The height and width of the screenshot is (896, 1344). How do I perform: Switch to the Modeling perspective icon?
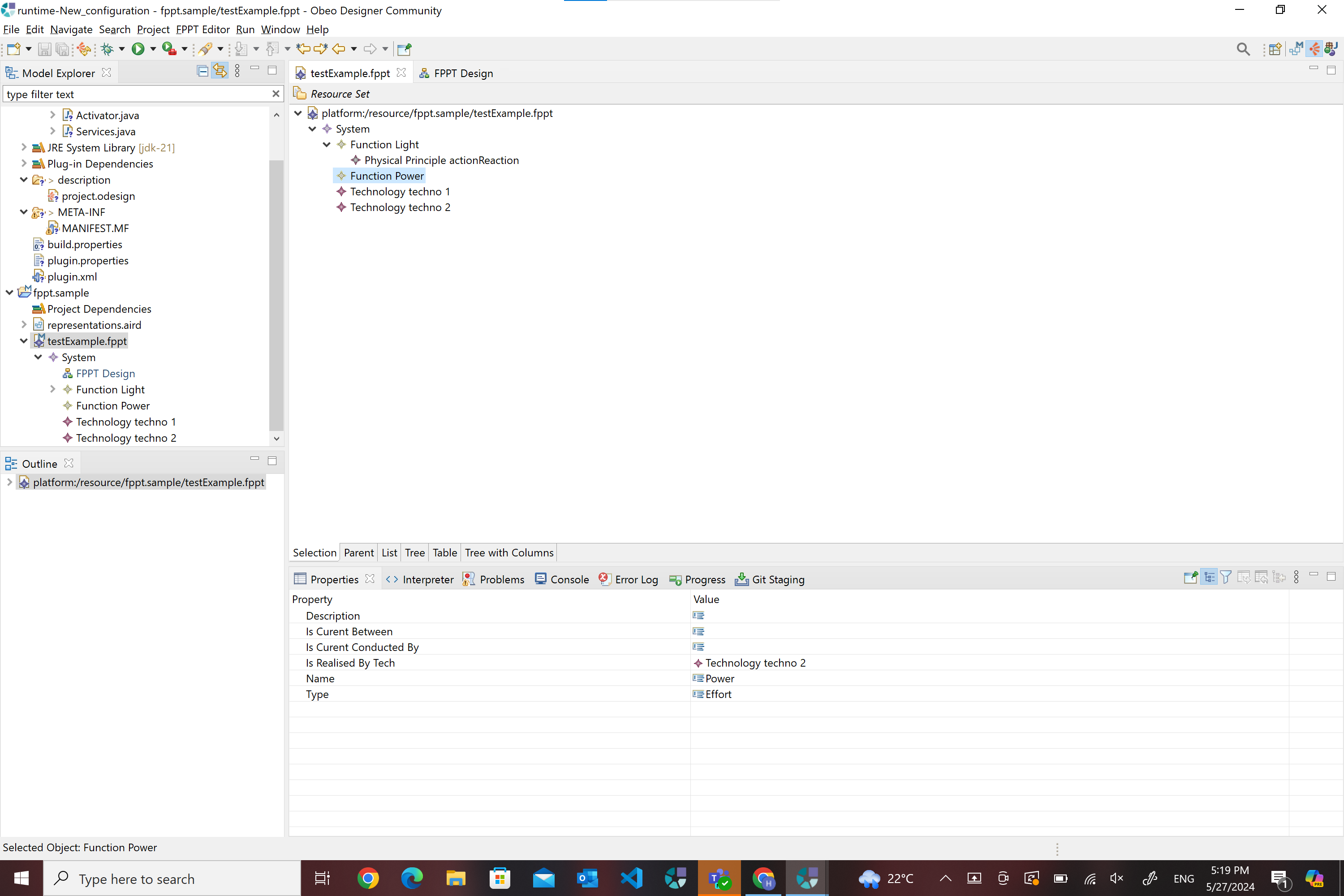1296,49
